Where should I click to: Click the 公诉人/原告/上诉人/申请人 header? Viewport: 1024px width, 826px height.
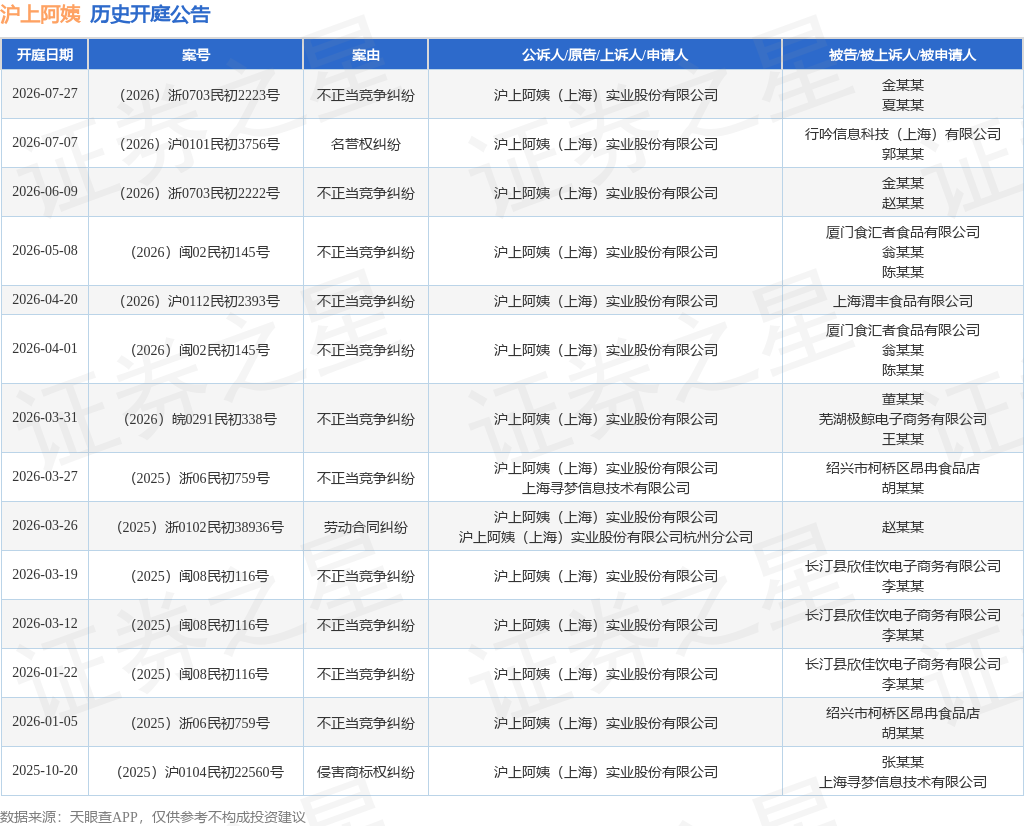click(605, 55)
